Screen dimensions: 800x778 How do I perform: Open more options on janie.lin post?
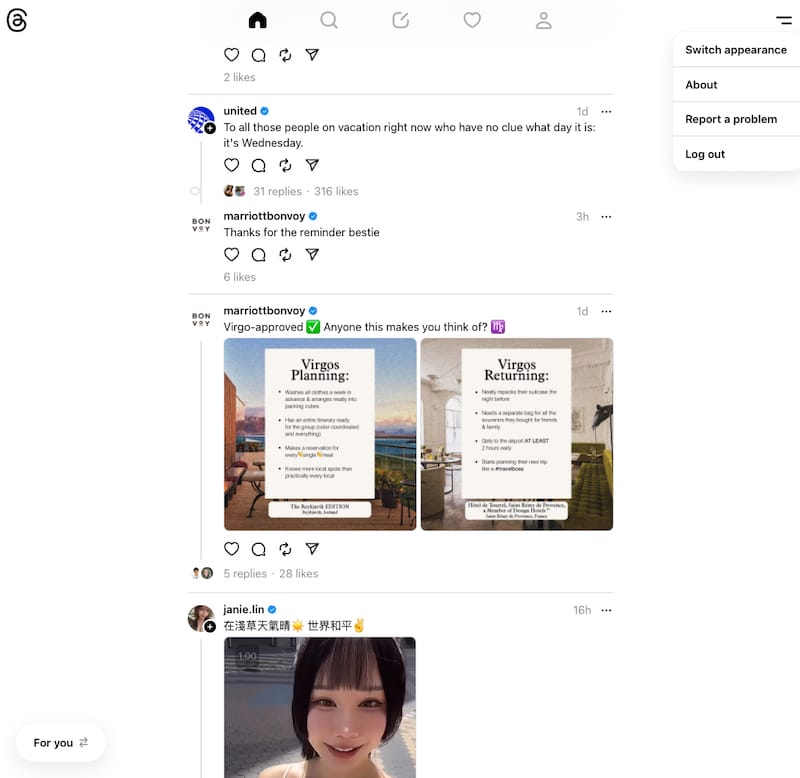pyautogui.click(x=606, y=610)
